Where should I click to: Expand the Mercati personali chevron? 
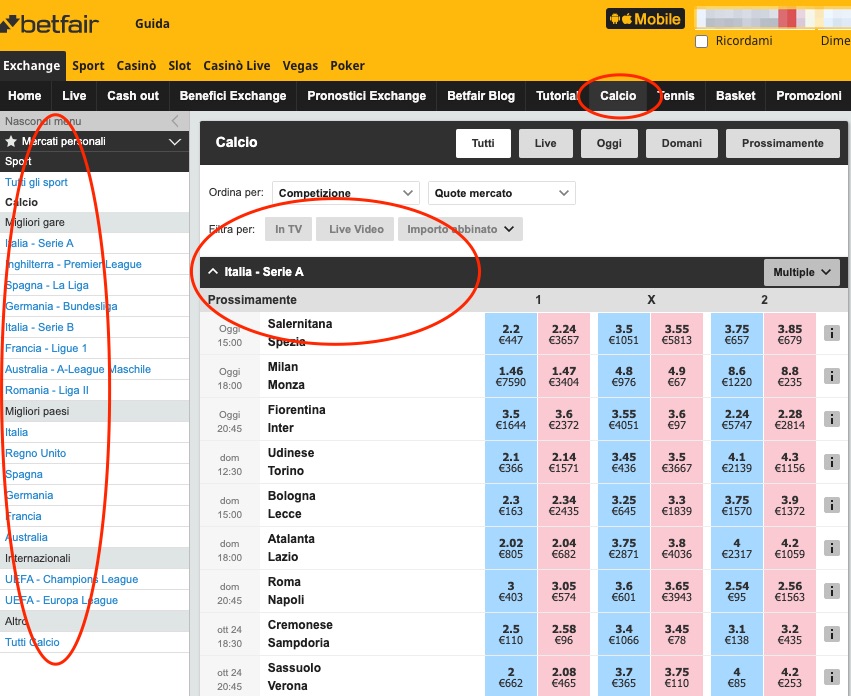click(x=175, y=142)
